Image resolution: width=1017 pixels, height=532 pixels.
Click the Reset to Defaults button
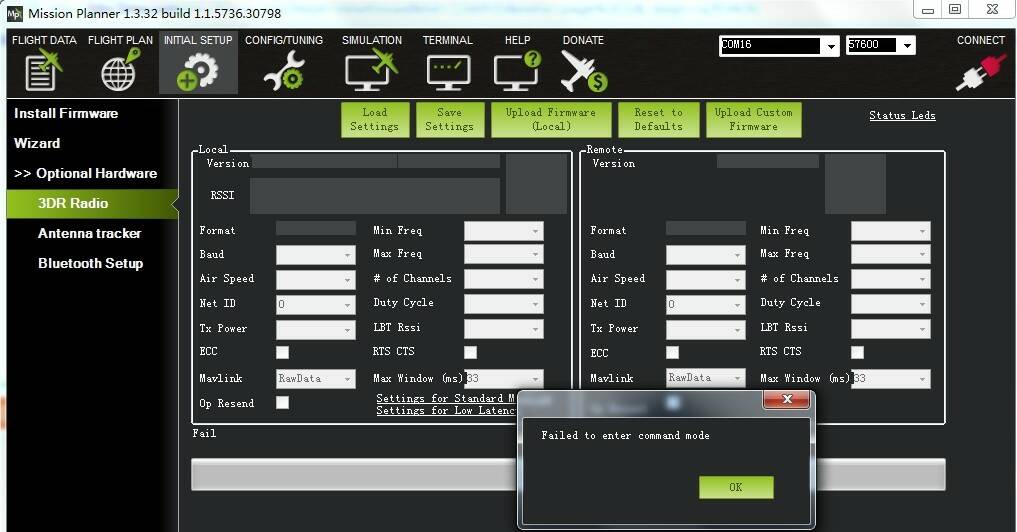pos(659,119)
